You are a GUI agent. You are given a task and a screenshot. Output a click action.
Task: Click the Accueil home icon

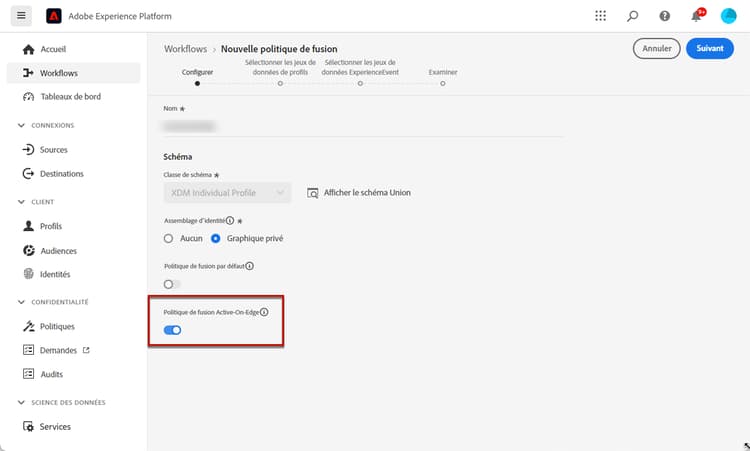[29, 49]
